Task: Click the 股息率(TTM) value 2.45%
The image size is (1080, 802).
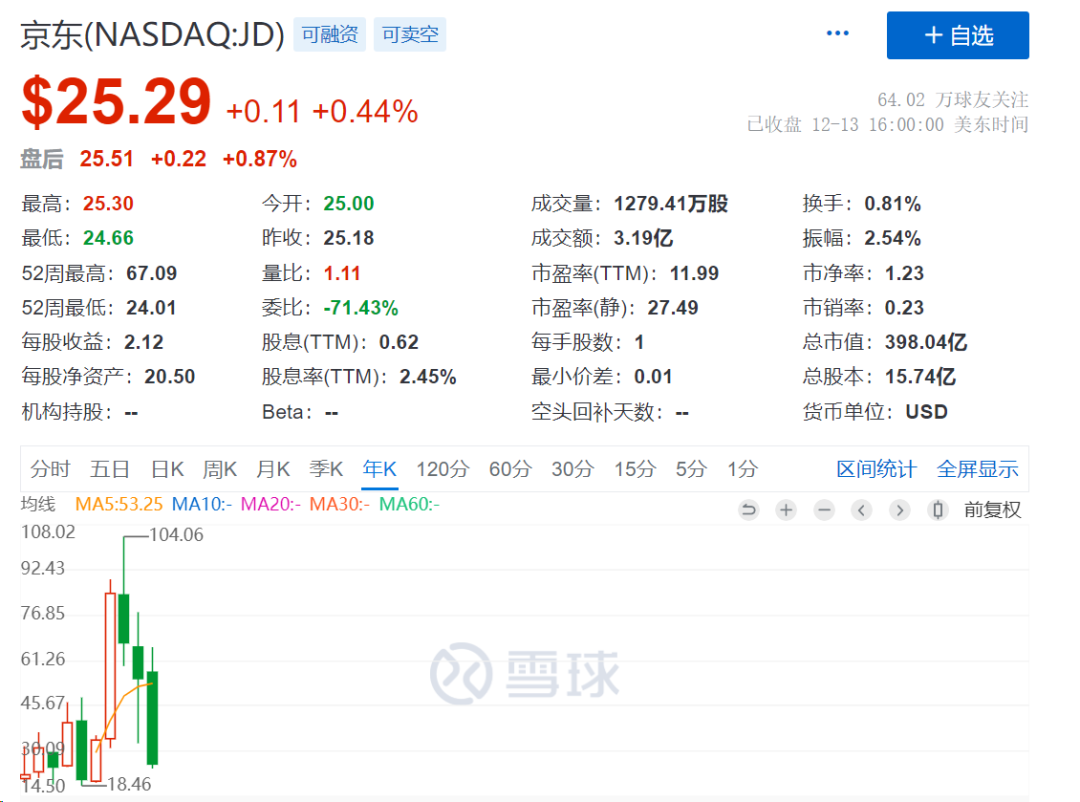Action: click(428, 377)
